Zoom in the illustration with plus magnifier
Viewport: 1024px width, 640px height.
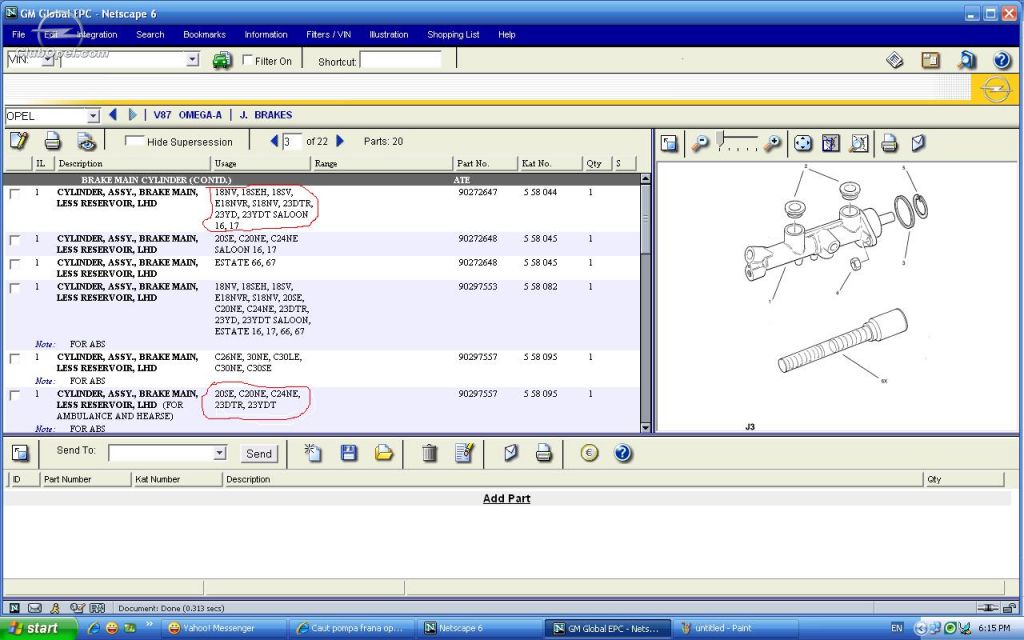pos(772,143)
